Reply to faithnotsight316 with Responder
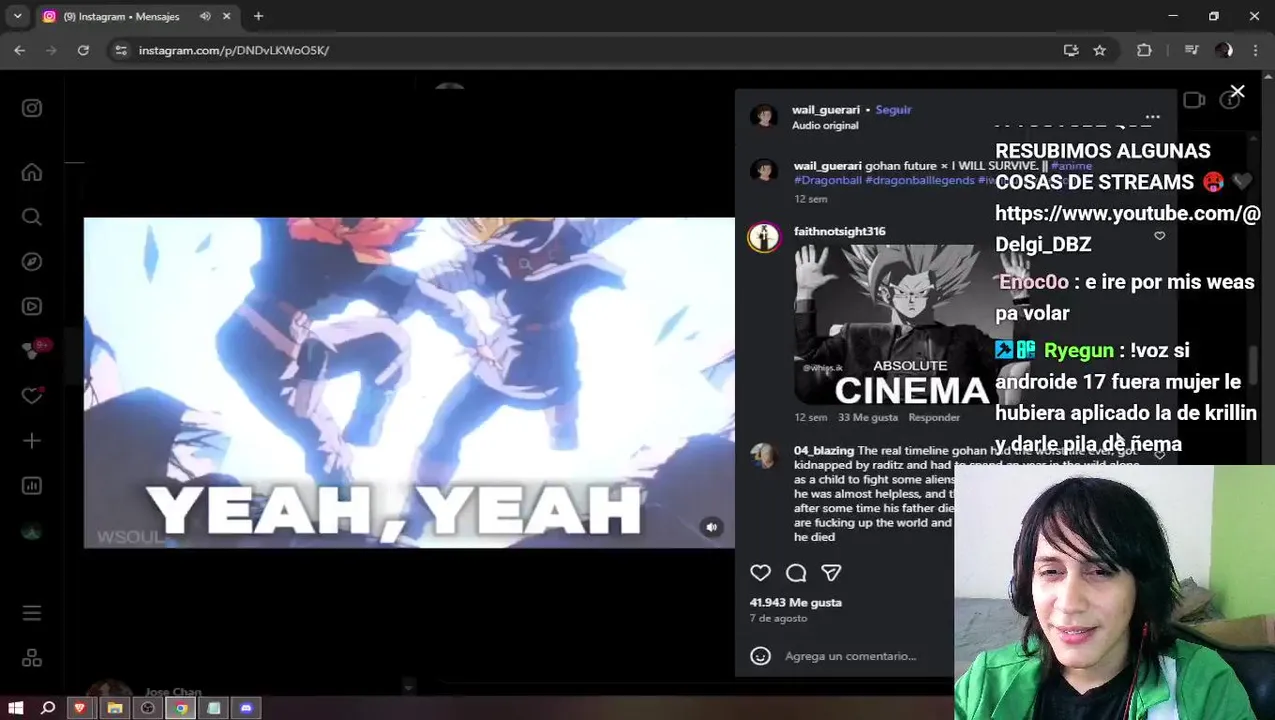 pyautogui.click(x=934, y=418)
